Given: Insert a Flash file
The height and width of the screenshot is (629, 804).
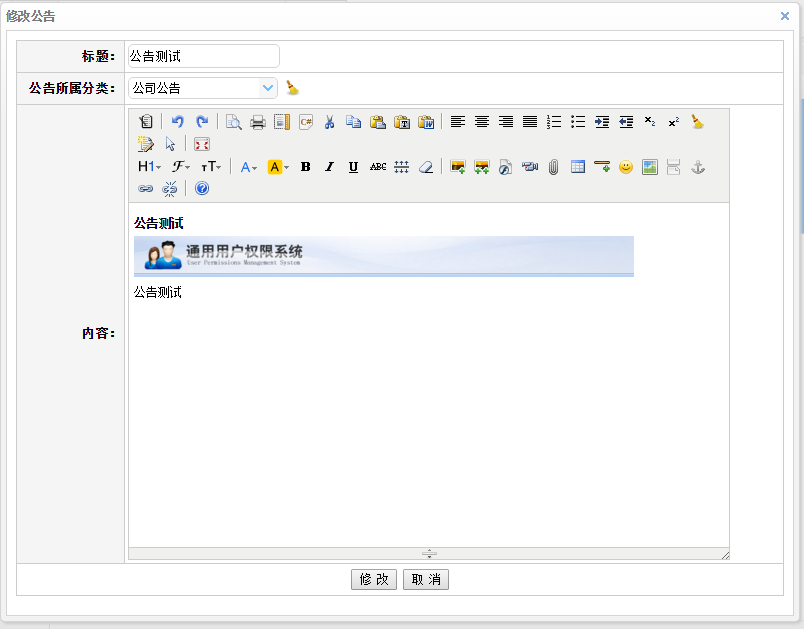Looking at the screenshot, I should pos(506,167).
